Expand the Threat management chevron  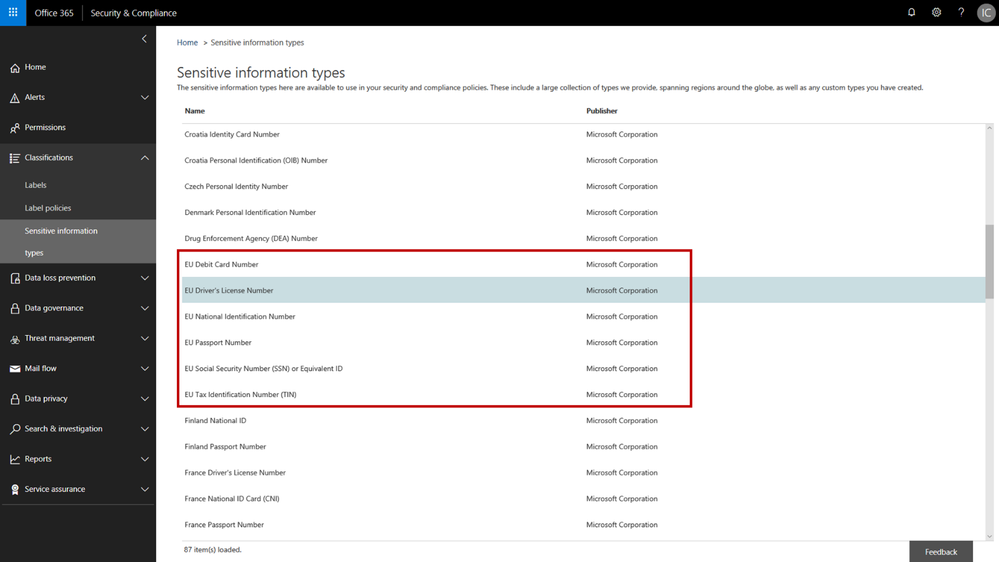[x=145, y=338]
